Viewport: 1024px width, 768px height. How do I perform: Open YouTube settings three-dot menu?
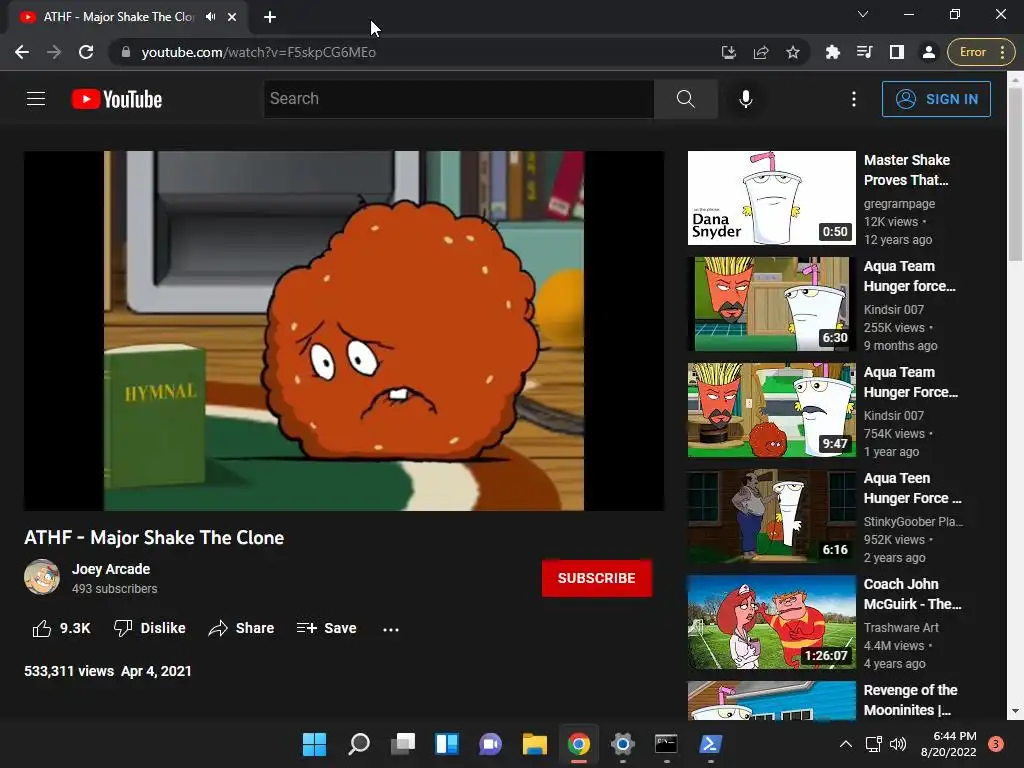[854, 99]
